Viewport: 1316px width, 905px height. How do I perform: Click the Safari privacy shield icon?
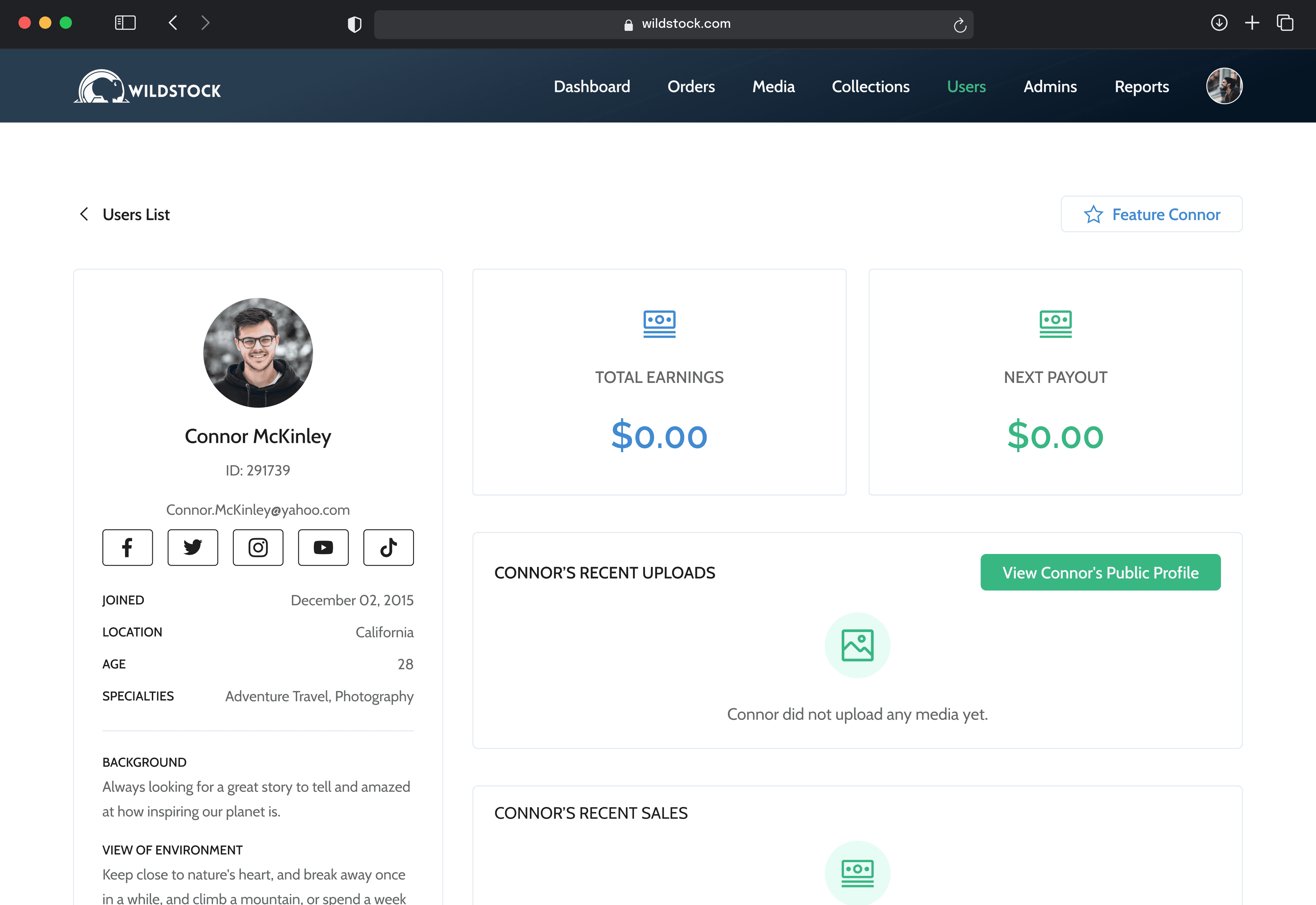[355, 24]
